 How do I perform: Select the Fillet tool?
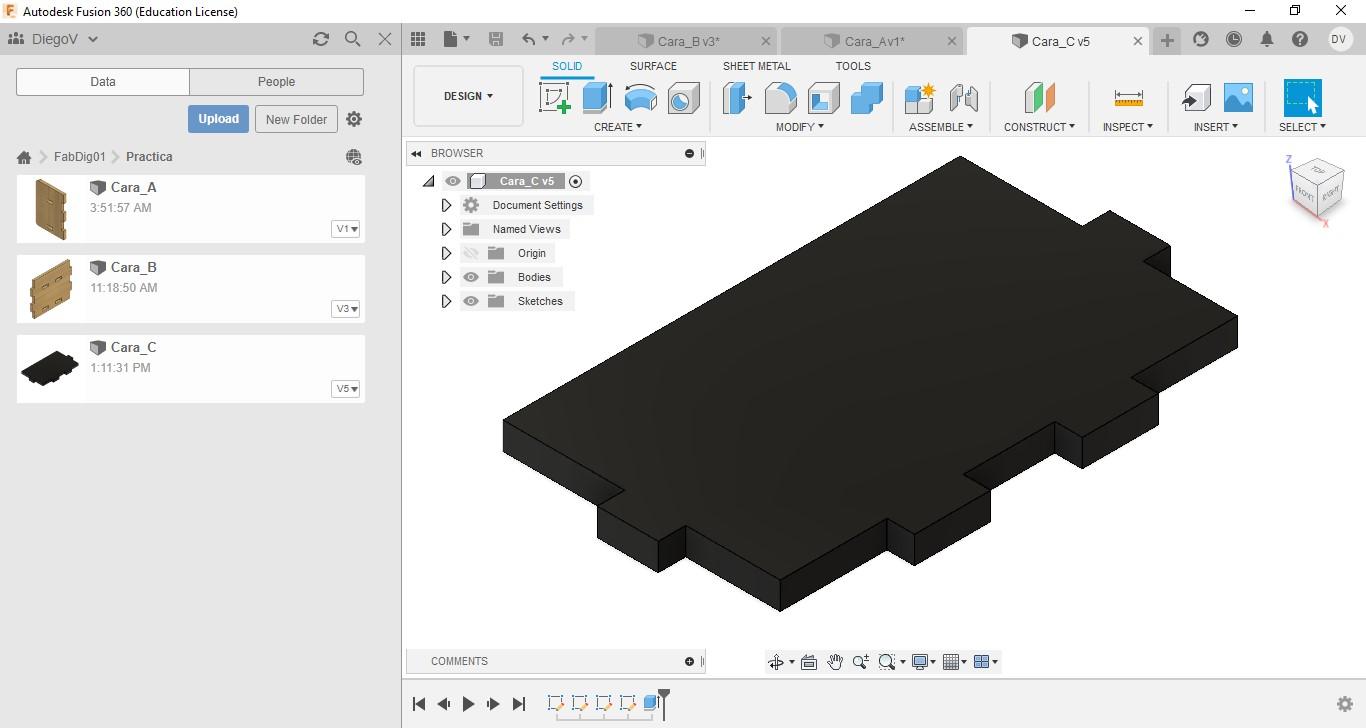780,98
